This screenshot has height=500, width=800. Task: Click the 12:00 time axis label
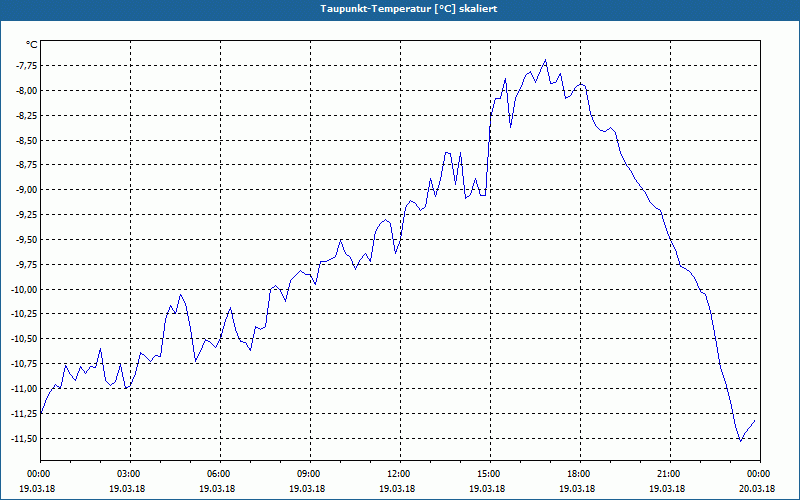pos(400,474)
